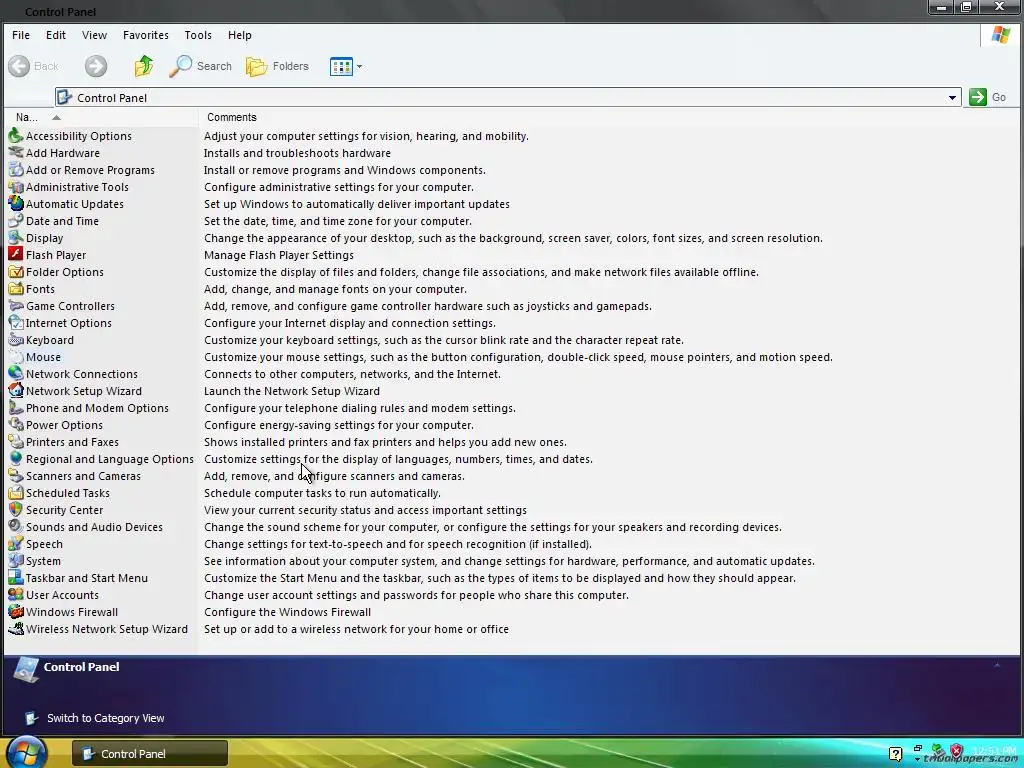Click inside the Control Panel address field

tap(508, 97)
